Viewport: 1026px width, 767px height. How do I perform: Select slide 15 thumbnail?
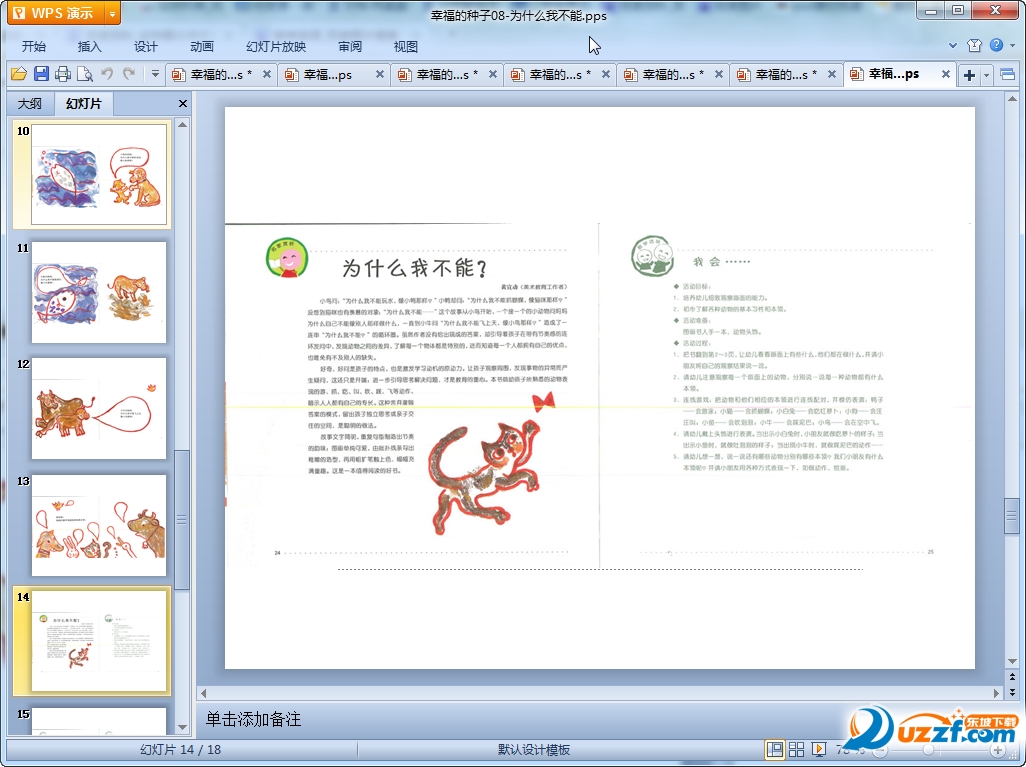tap(99, 721)
